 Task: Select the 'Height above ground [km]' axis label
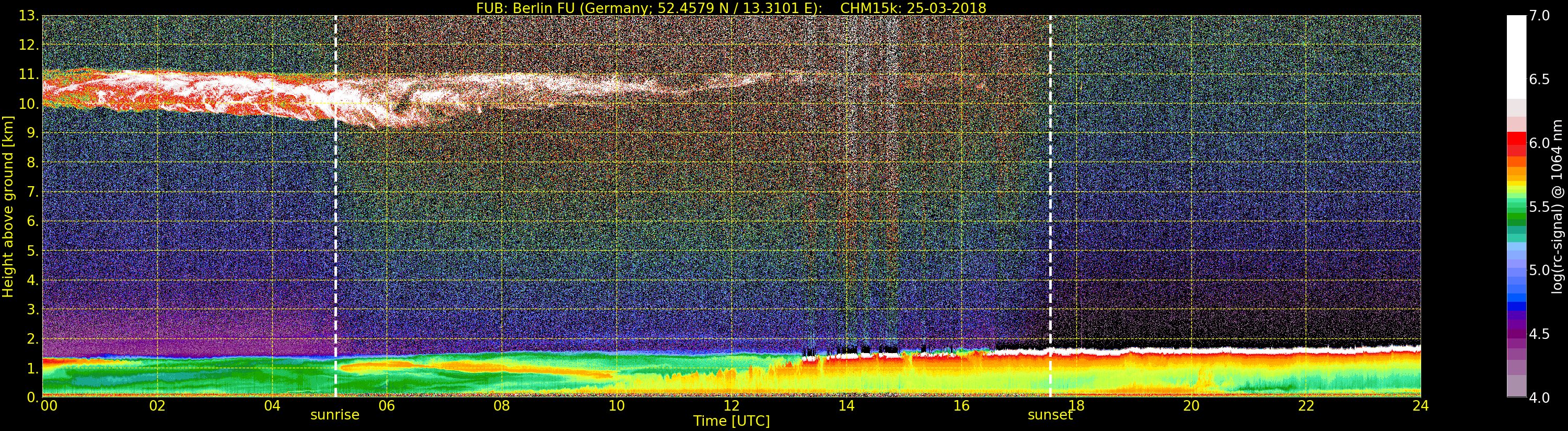8,206
